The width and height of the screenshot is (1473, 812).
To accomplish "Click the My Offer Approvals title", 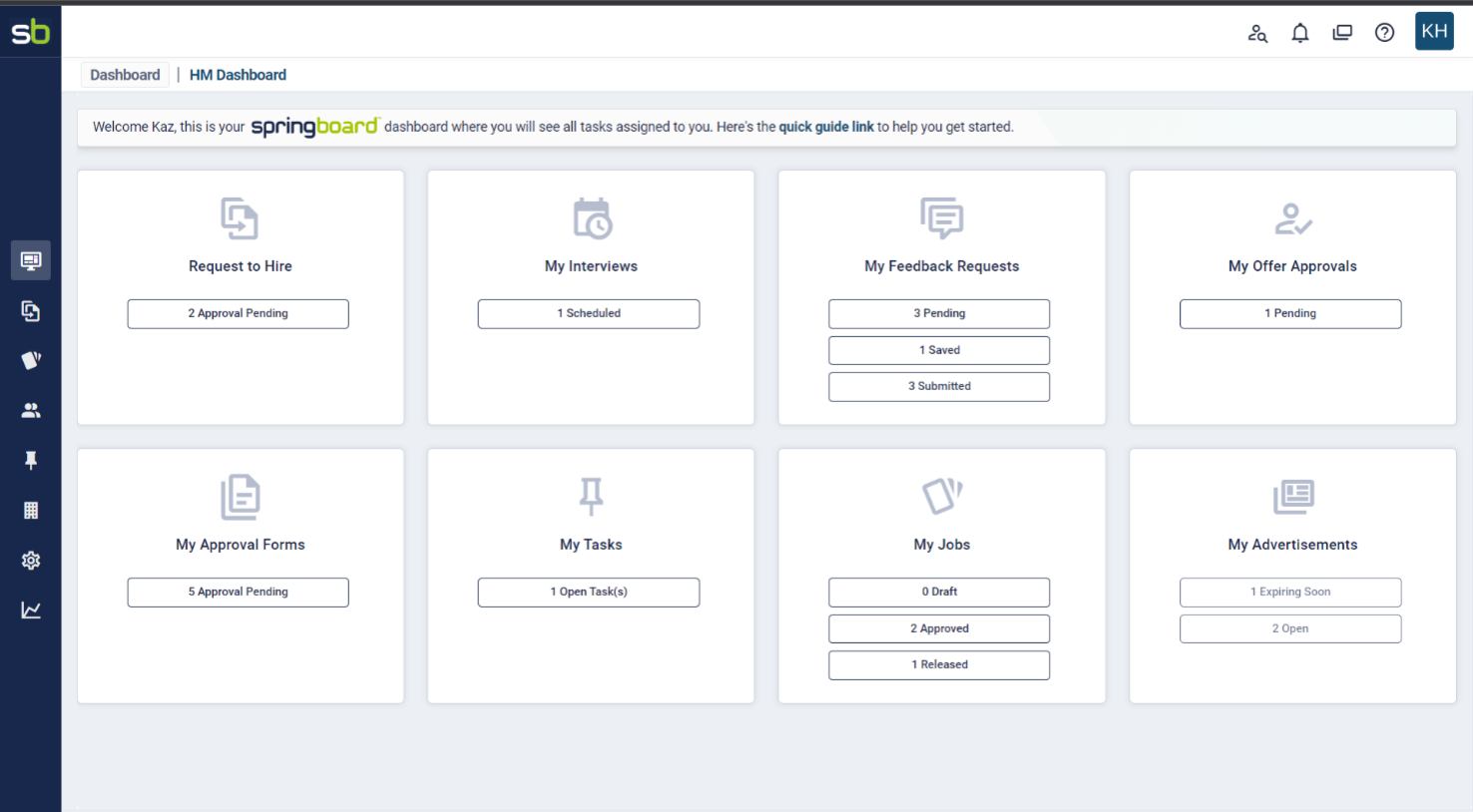I will [x=1292, y=266].
